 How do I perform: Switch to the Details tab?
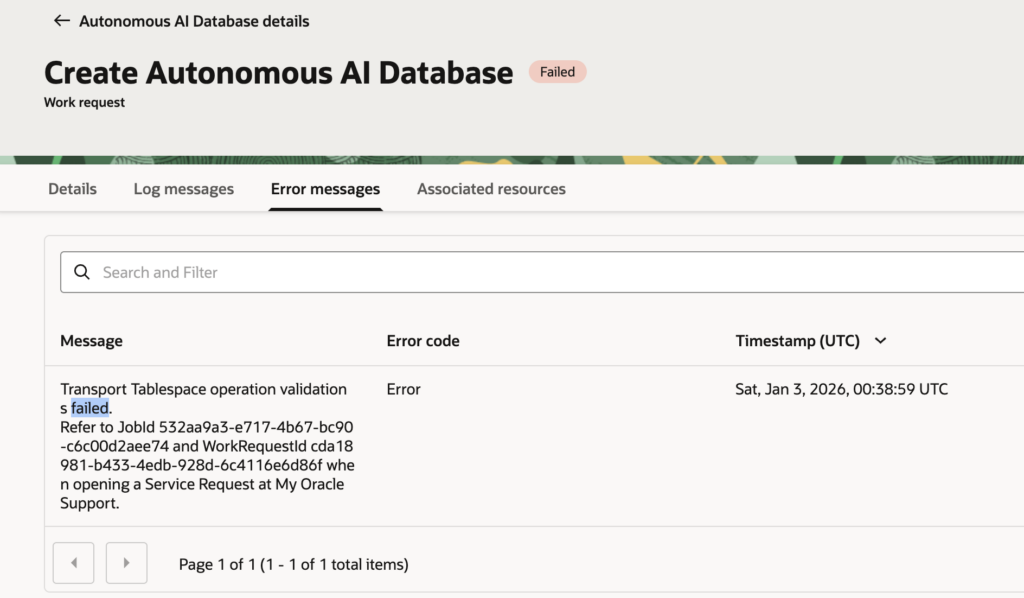point(72,189)
